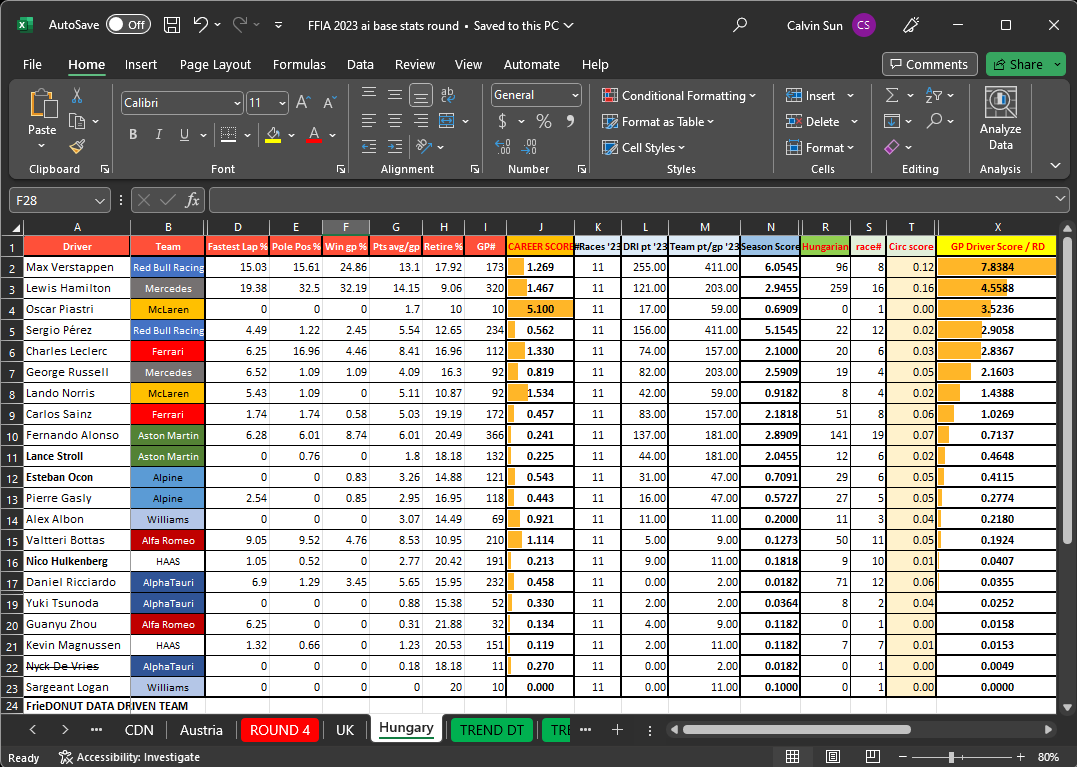Click the Undo arrow icon
This screenshot has height=767, width=1077.
click(x=201, y=25)
